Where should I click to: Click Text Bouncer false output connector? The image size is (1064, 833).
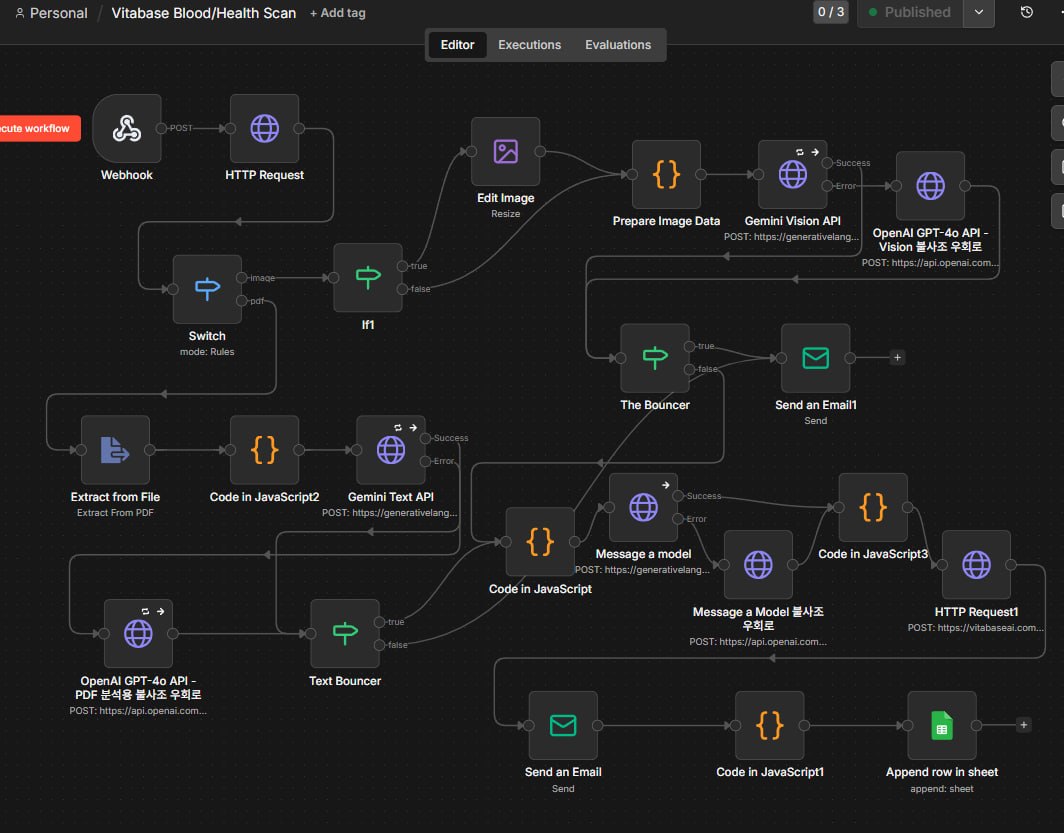point(379,645)
